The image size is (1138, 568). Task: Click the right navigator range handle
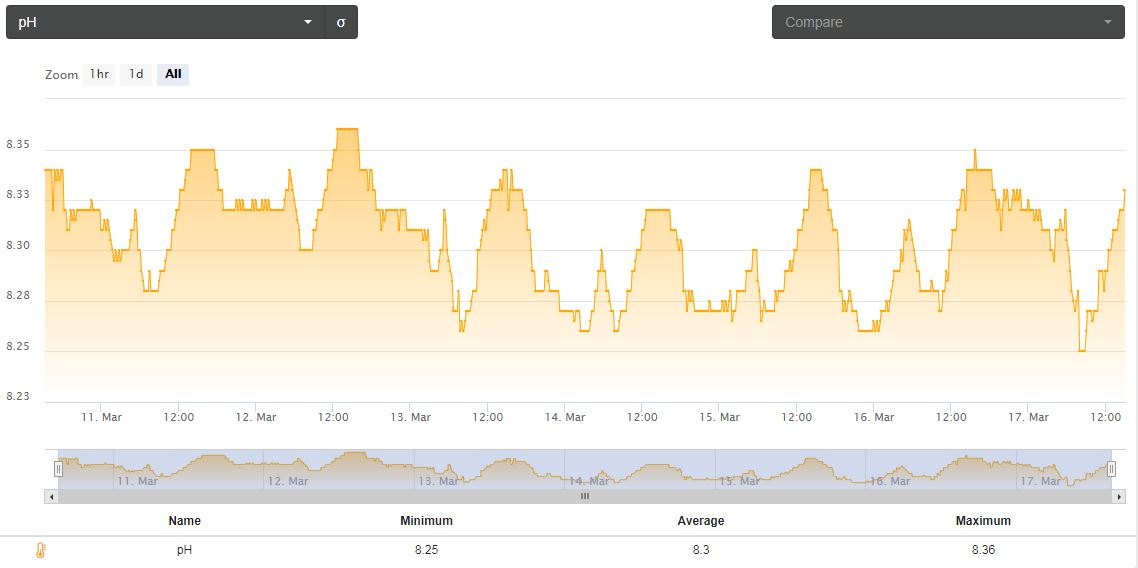pos(1111,469)
